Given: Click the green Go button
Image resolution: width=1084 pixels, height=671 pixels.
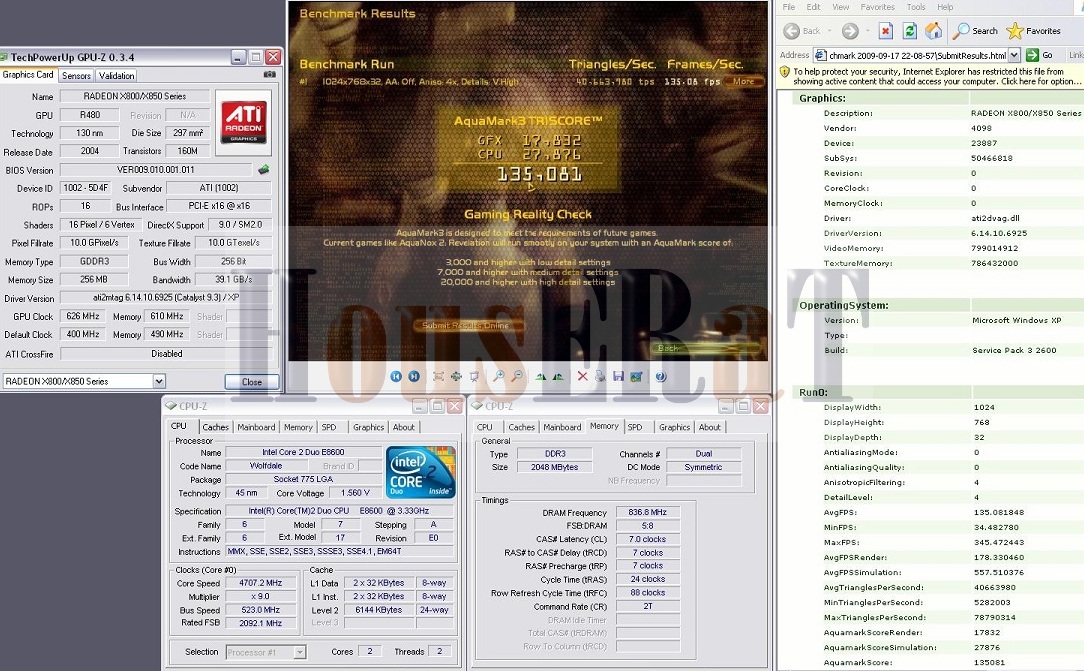Looking at the screenshot, I should [x=1039, y=55].
